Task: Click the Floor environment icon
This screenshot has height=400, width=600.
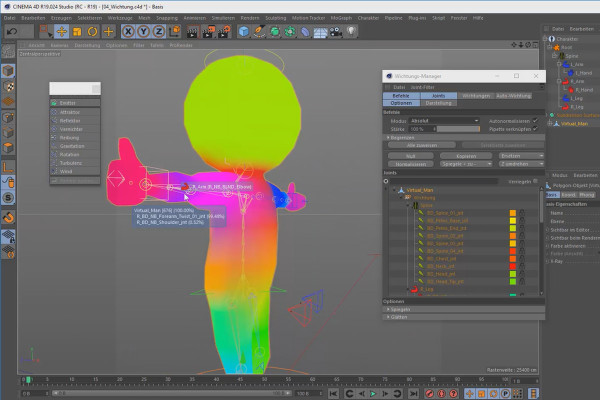Action: coord(320,32)
